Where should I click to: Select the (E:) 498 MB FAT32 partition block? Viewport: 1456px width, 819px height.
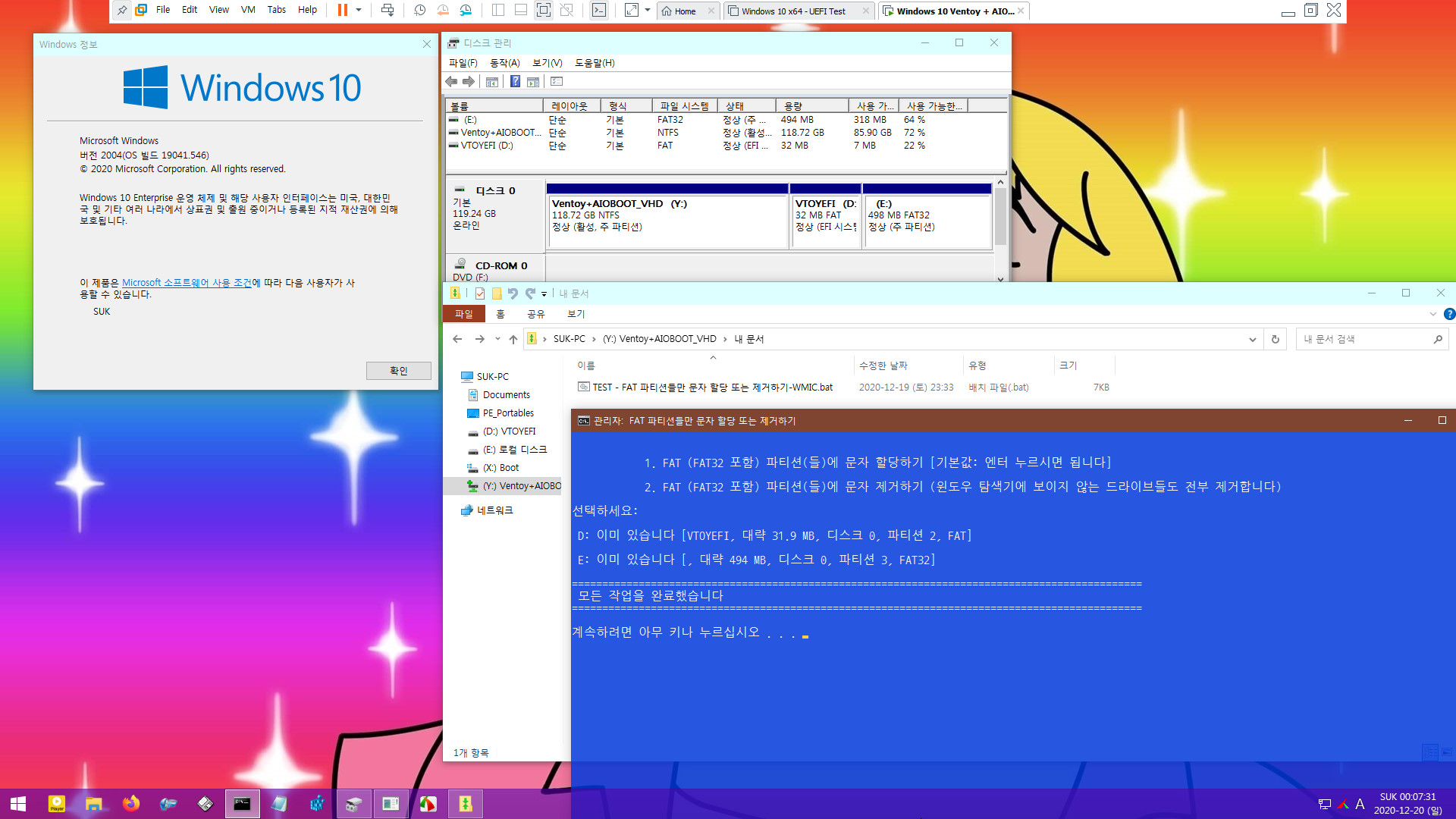tap(927, 216)
